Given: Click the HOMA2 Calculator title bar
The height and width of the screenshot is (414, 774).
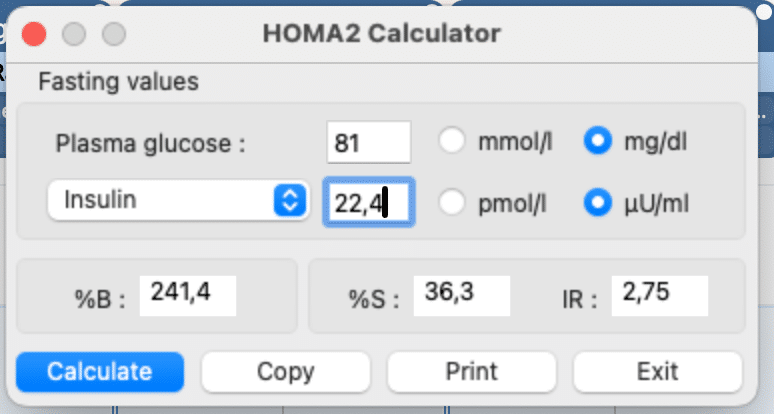Looking at the screenshot, I should (381, 33).
